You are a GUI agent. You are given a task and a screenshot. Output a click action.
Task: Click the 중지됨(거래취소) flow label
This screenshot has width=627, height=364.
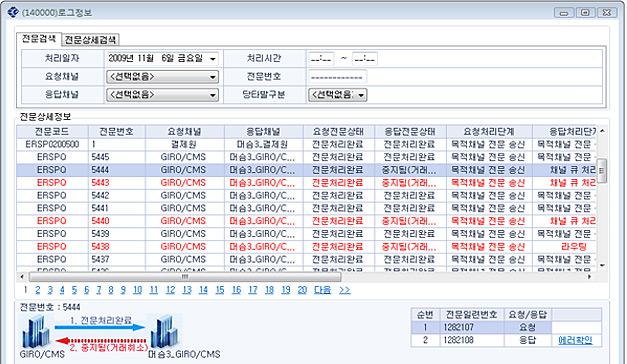pyautogui.click(x=109, y=347)
